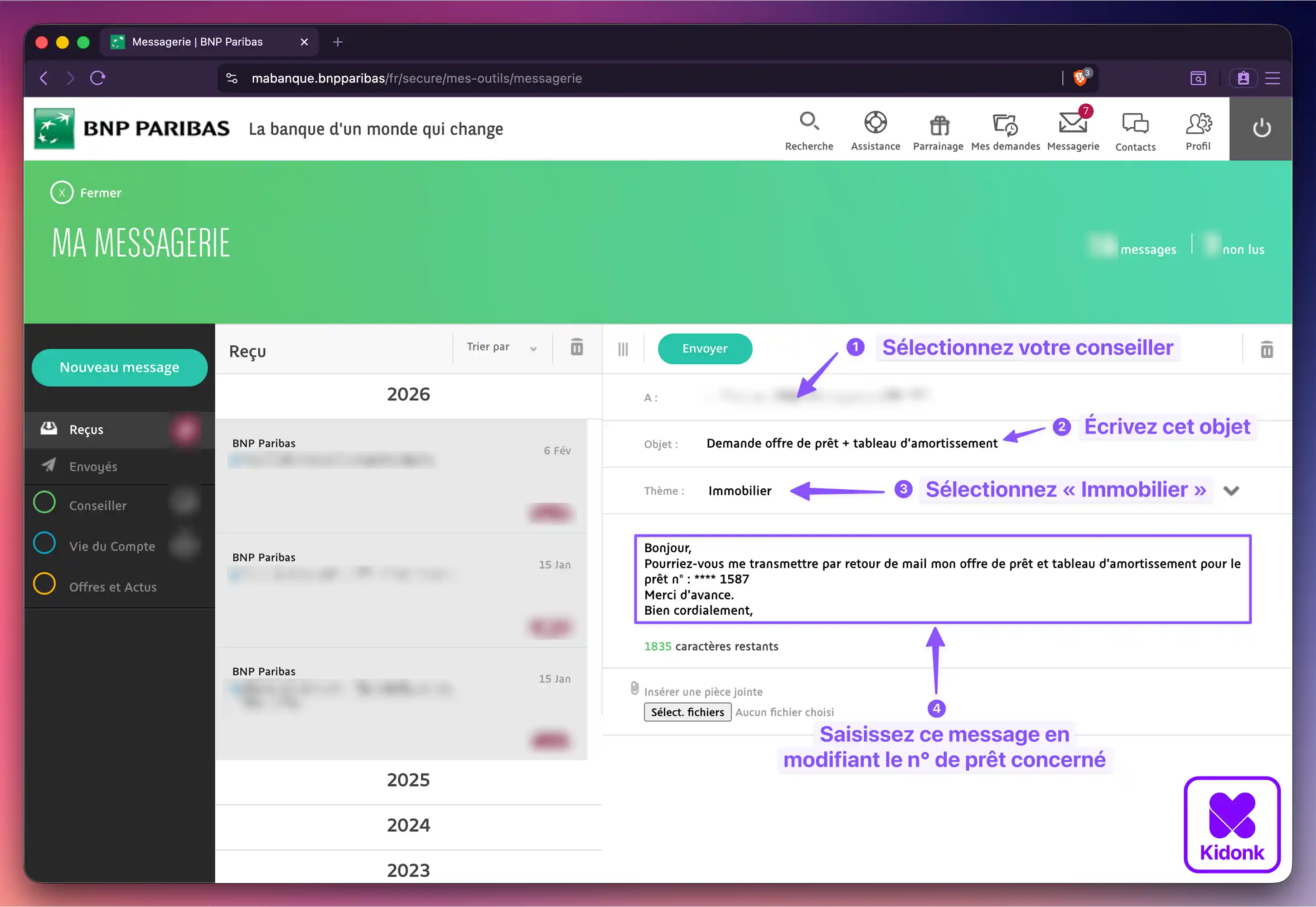Click the browser address bar URL
Screen dimensions: 1316x907
click(416, 78)
